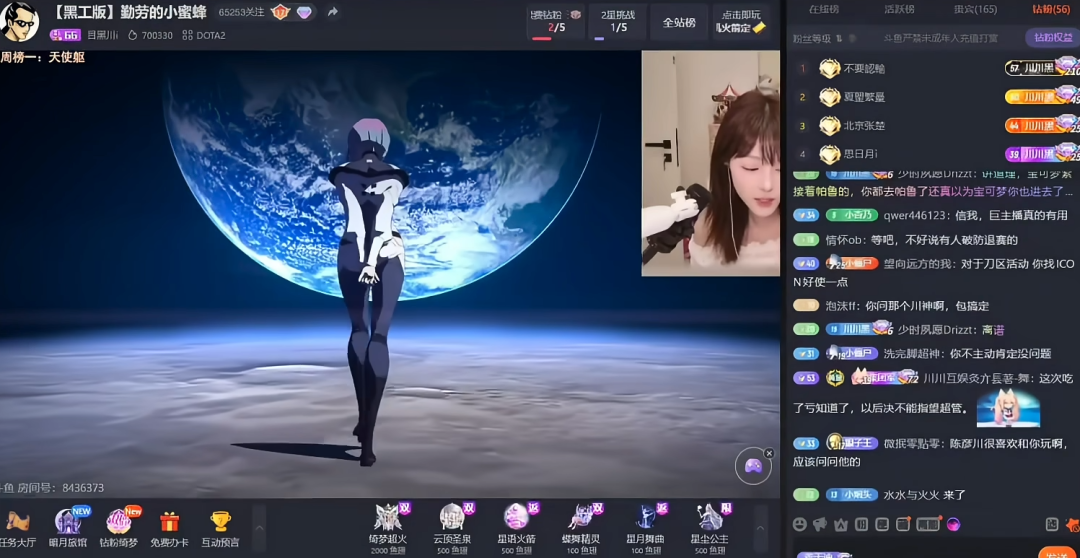Screen dimensions: 1080x558
Task: Open the floating gamepad widget on the video
Action: (753, 466)
